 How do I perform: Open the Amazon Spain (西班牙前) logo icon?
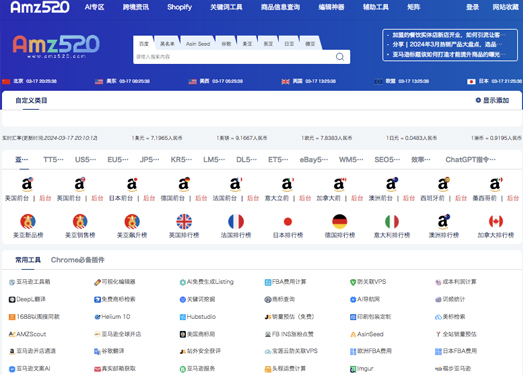click(x=444, y=184)
